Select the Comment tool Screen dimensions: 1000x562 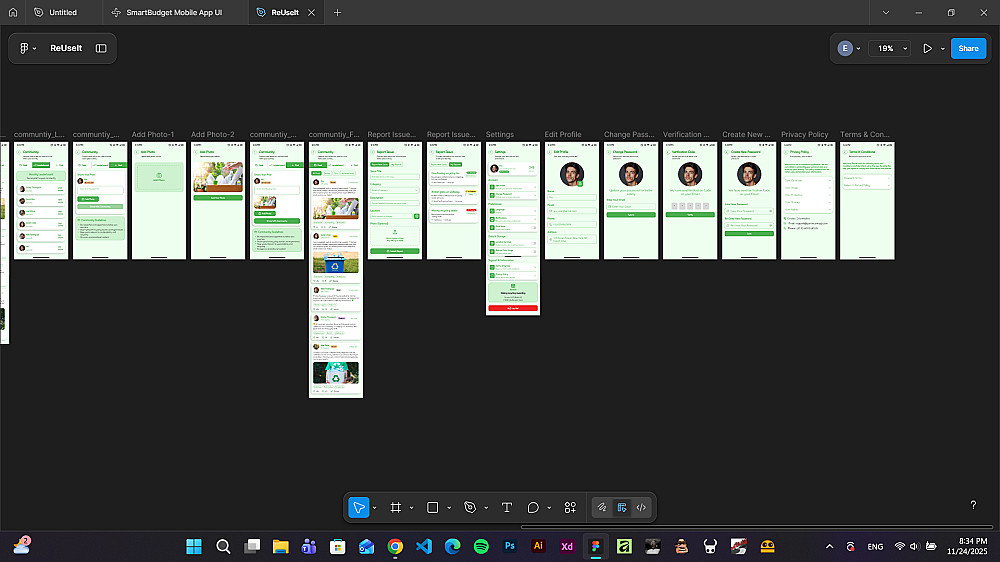533,508
